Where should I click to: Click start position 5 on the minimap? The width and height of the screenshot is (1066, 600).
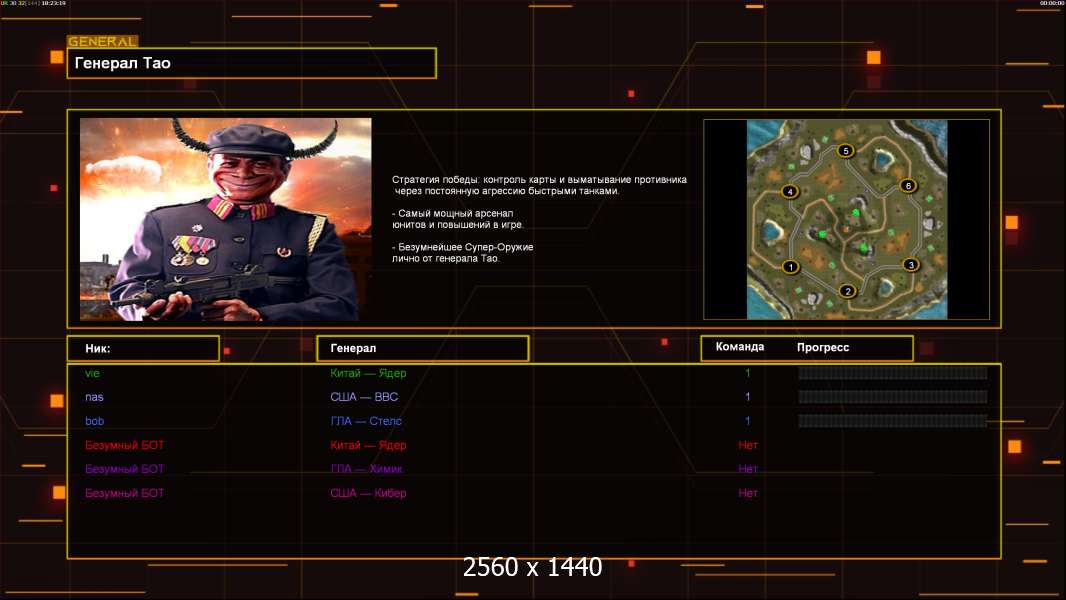pyautogui.click(x=846, y=151)
